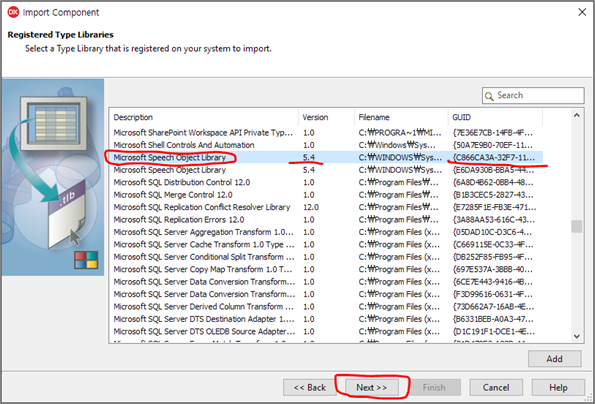Click the Delphi DX title icon
The height and width of the screenshot is (404, 595).
point(13,12)
